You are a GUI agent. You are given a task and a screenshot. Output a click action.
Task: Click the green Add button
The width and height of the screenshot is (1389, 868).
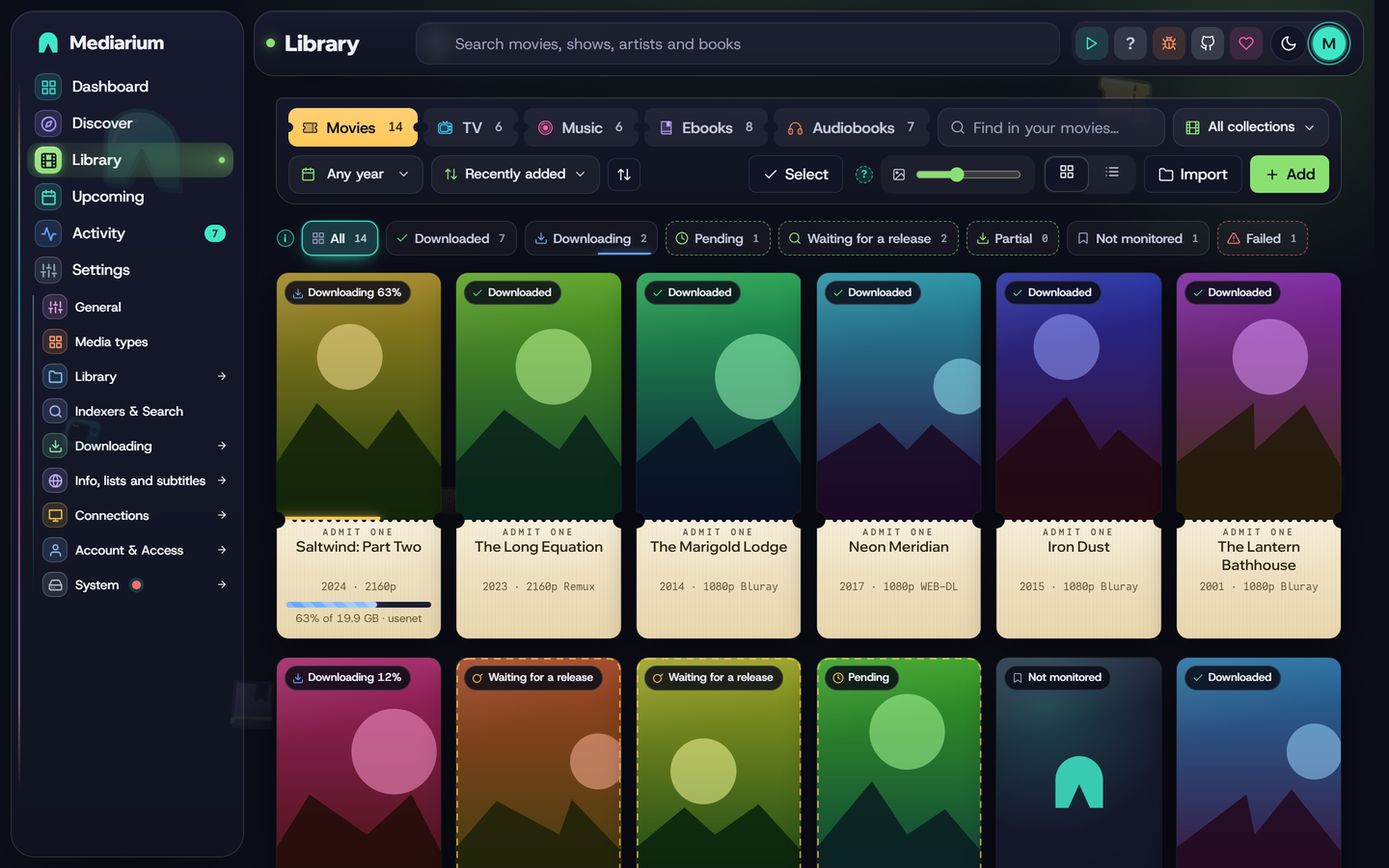click(x=1290, y=175)
